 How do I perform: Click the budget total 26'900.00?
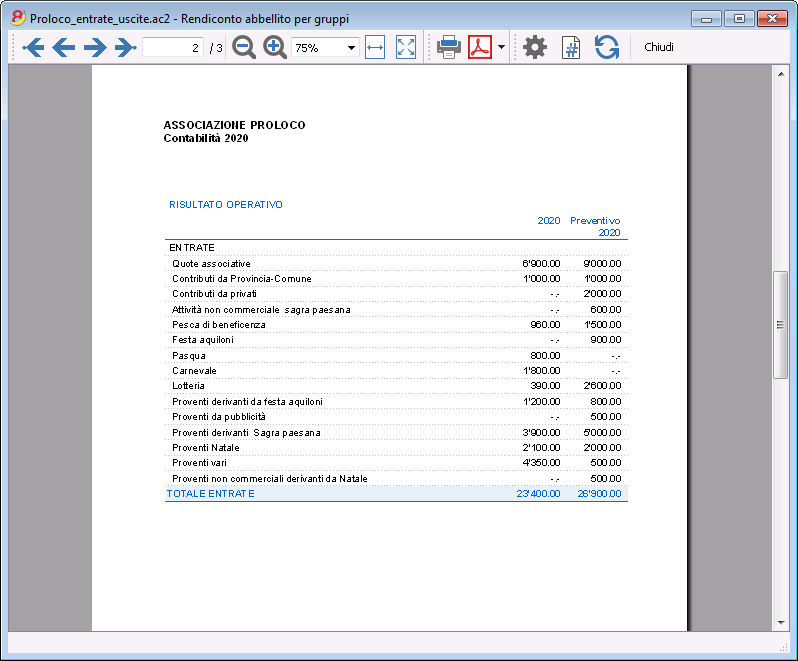click(x=600, y=494)
